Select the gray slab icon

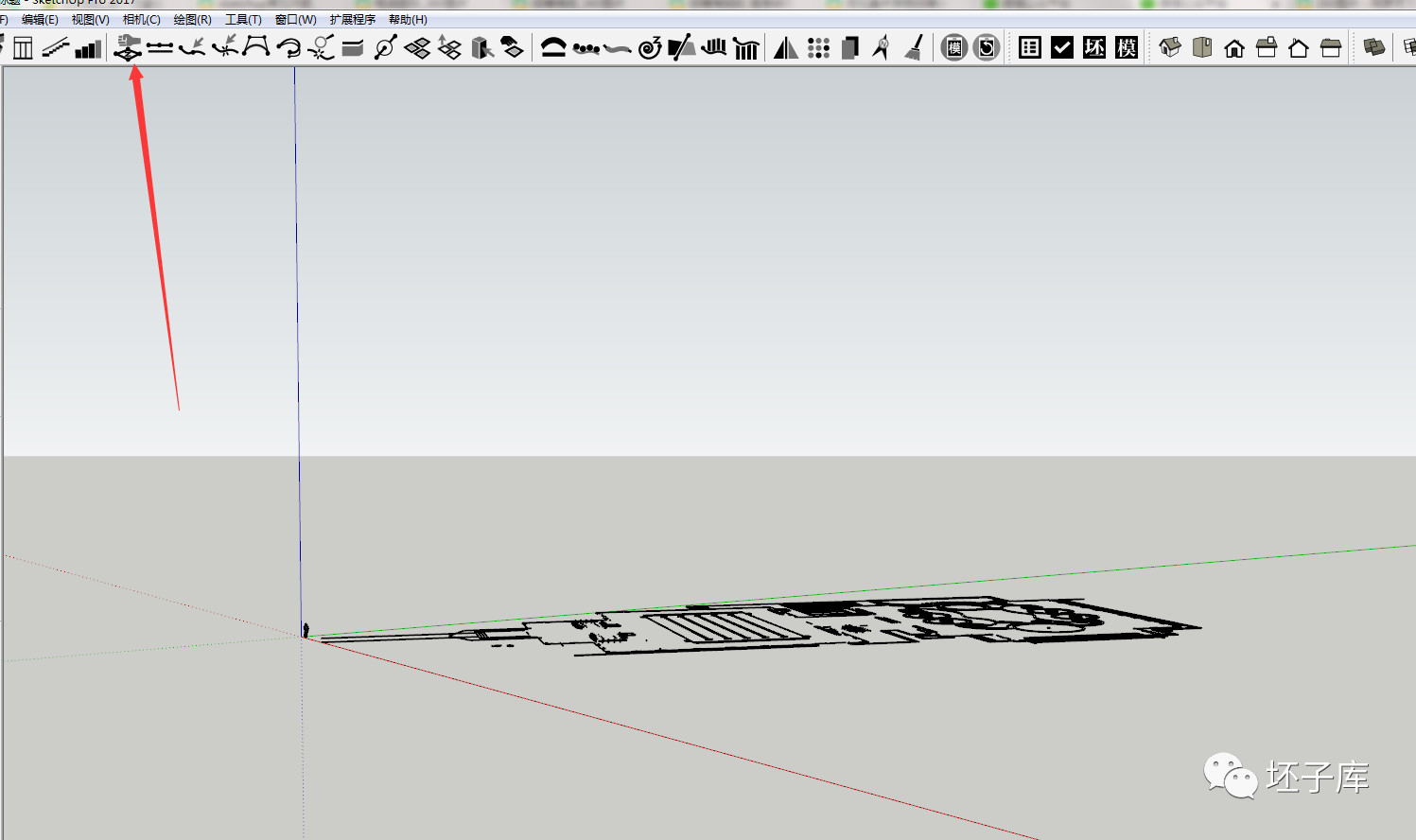pos(353,47)
